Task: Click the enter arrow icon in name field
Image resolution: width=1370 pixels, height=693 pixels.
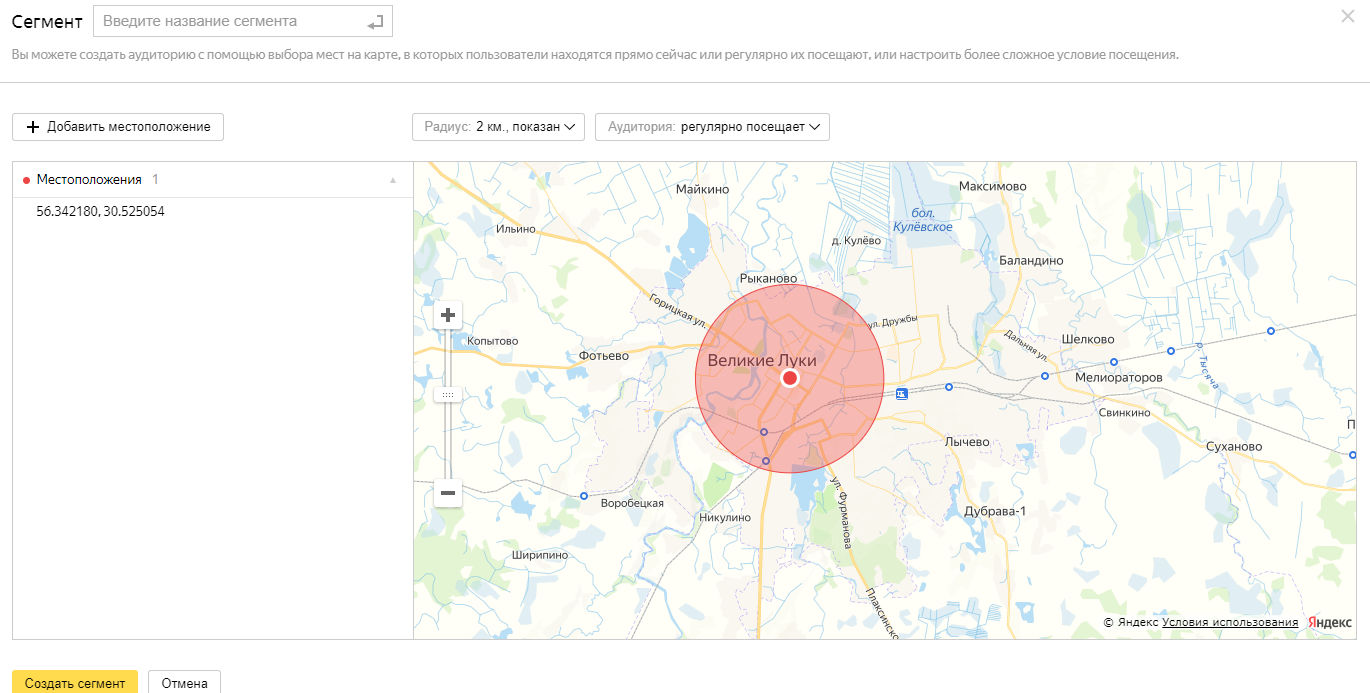Action: (375, 21)
